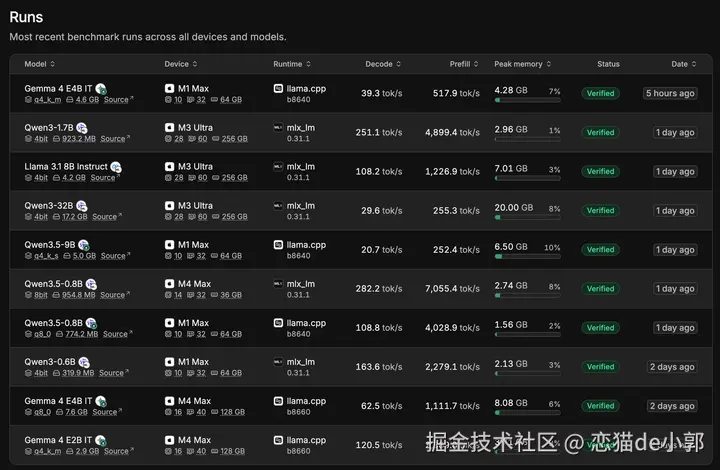Open the Source link for Gemma 4 E2B IT
The width and height of the screenshot is (720, 470).
pyautogui.click(x=118, y=451)
